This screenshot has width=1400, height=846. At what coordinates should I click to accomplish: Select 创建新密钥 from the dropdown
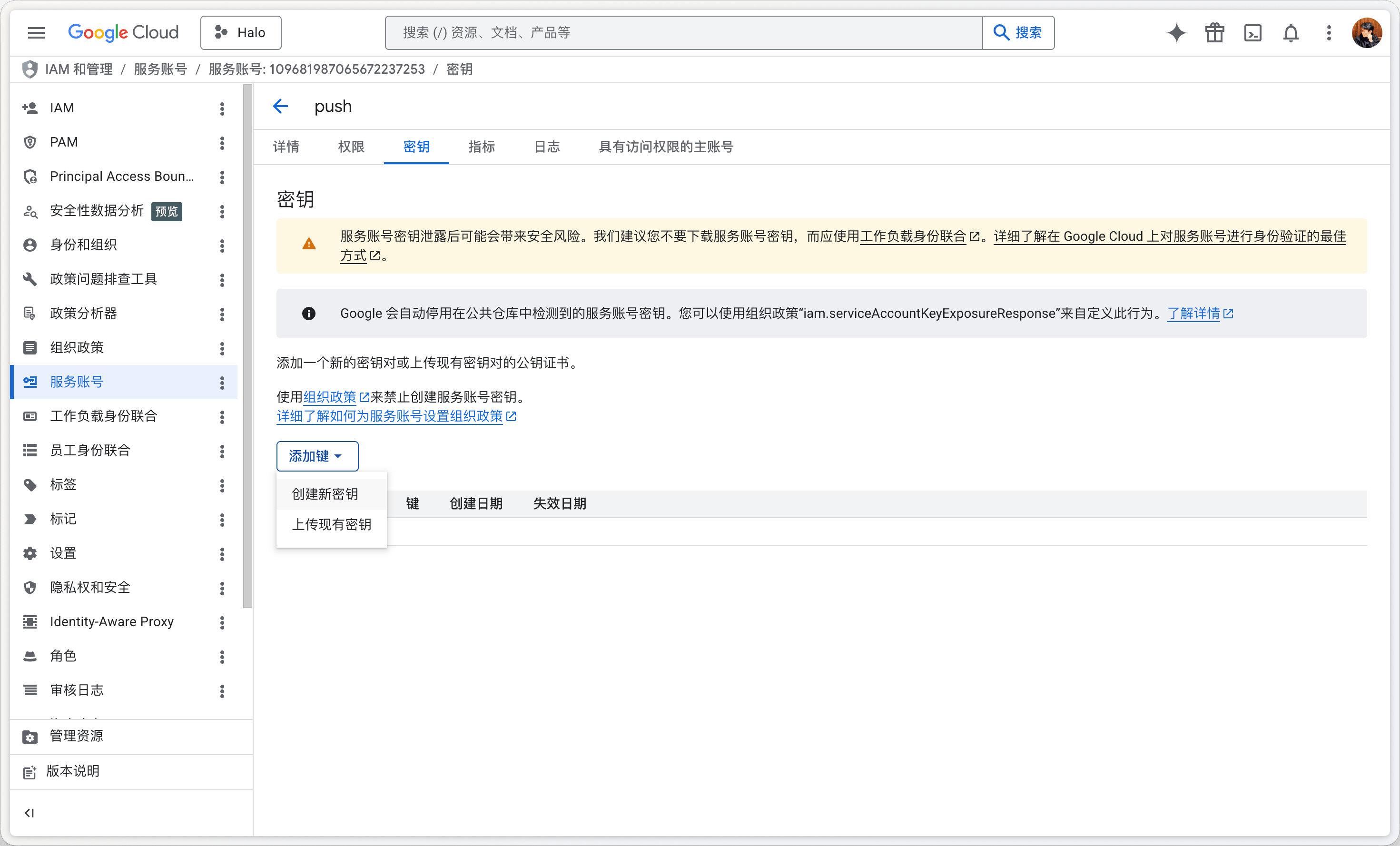point(331,494)
